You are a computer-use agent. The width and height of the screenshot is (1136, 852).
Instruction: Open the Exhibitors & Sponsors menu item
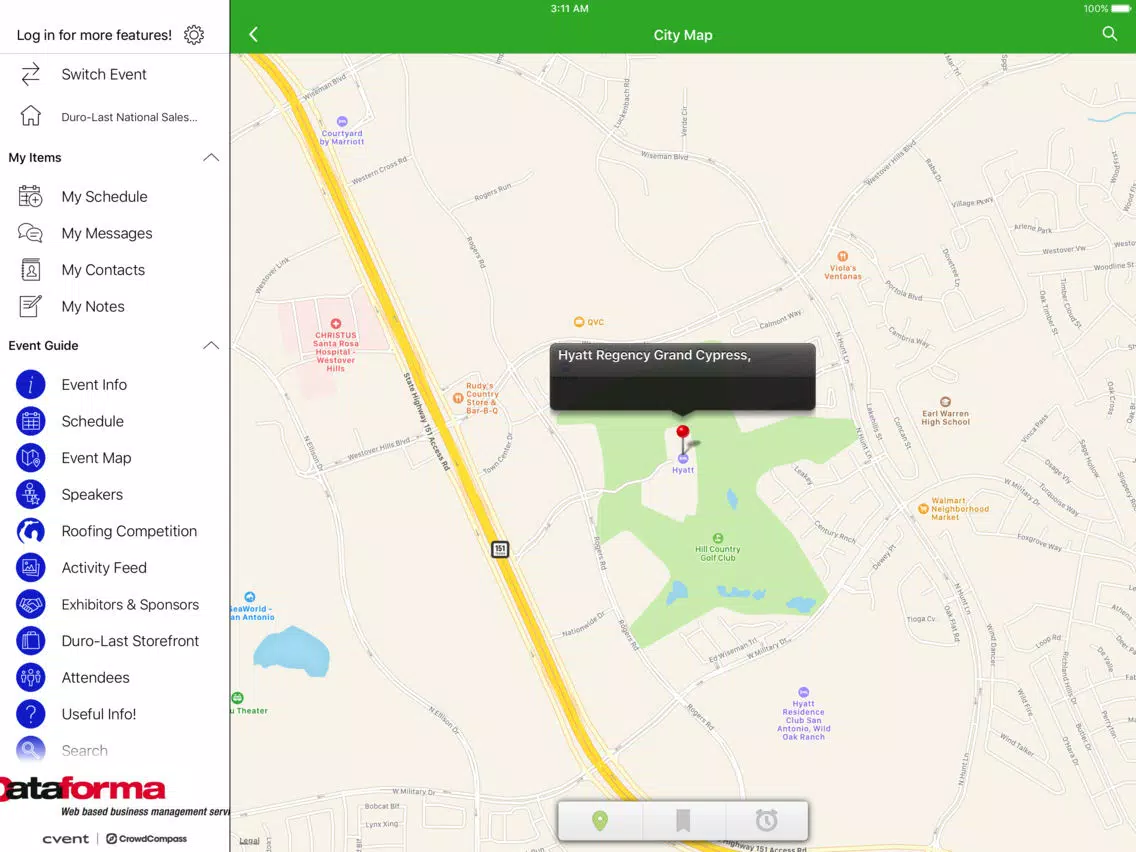coord(114,604)
